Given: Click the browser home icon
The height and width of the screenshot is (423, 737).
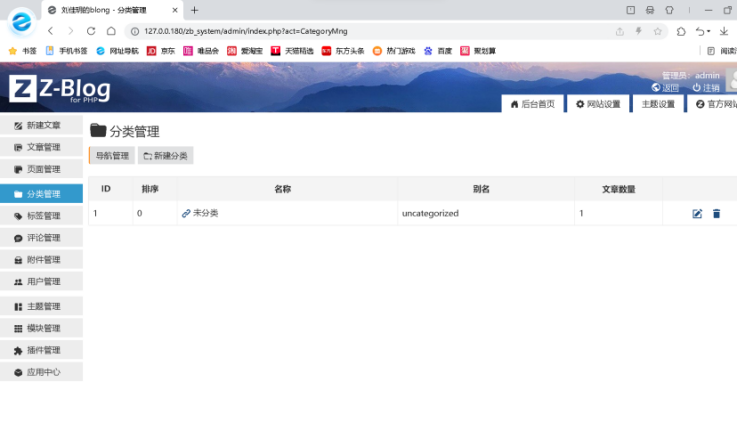Looking at the screenshot, I should (111, 31).
